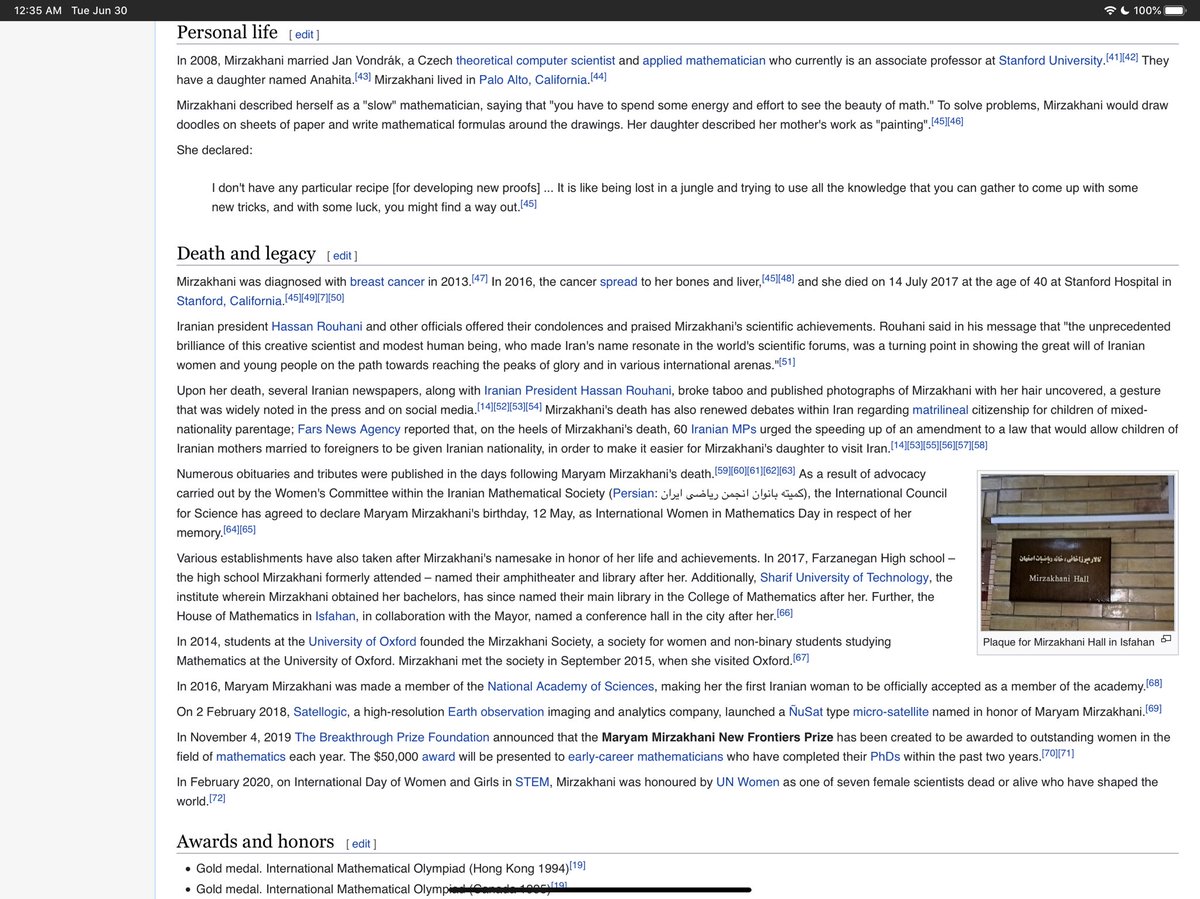
Task: Open citation [72] after UN Women sentence
Action: 217,799
